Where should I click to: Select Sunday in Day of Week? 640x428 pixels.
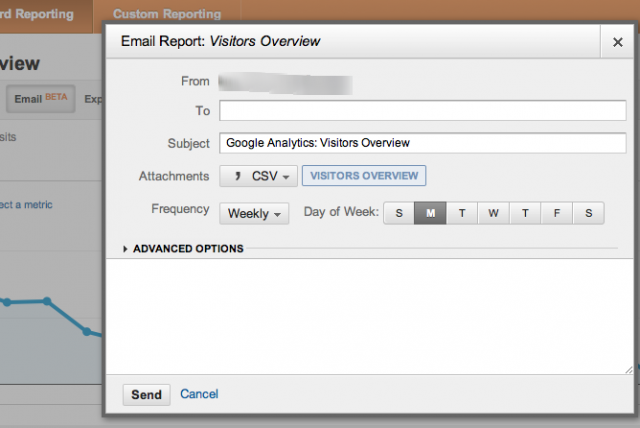click(x=399, y=213)
